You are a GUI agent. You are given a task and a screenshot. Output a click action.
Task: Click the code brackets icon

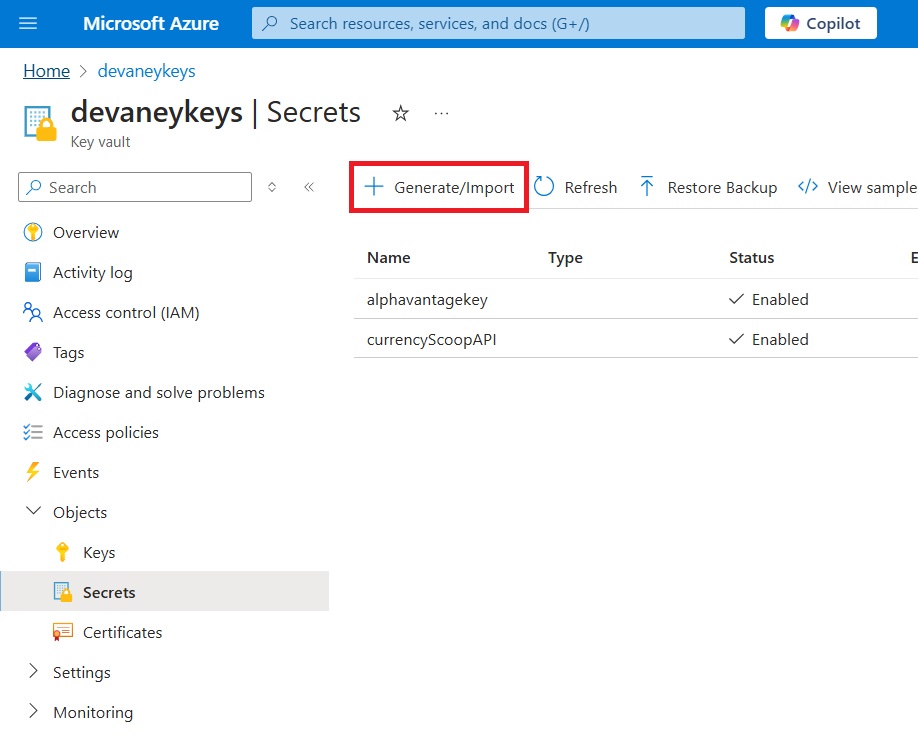(x=808, y=187)
